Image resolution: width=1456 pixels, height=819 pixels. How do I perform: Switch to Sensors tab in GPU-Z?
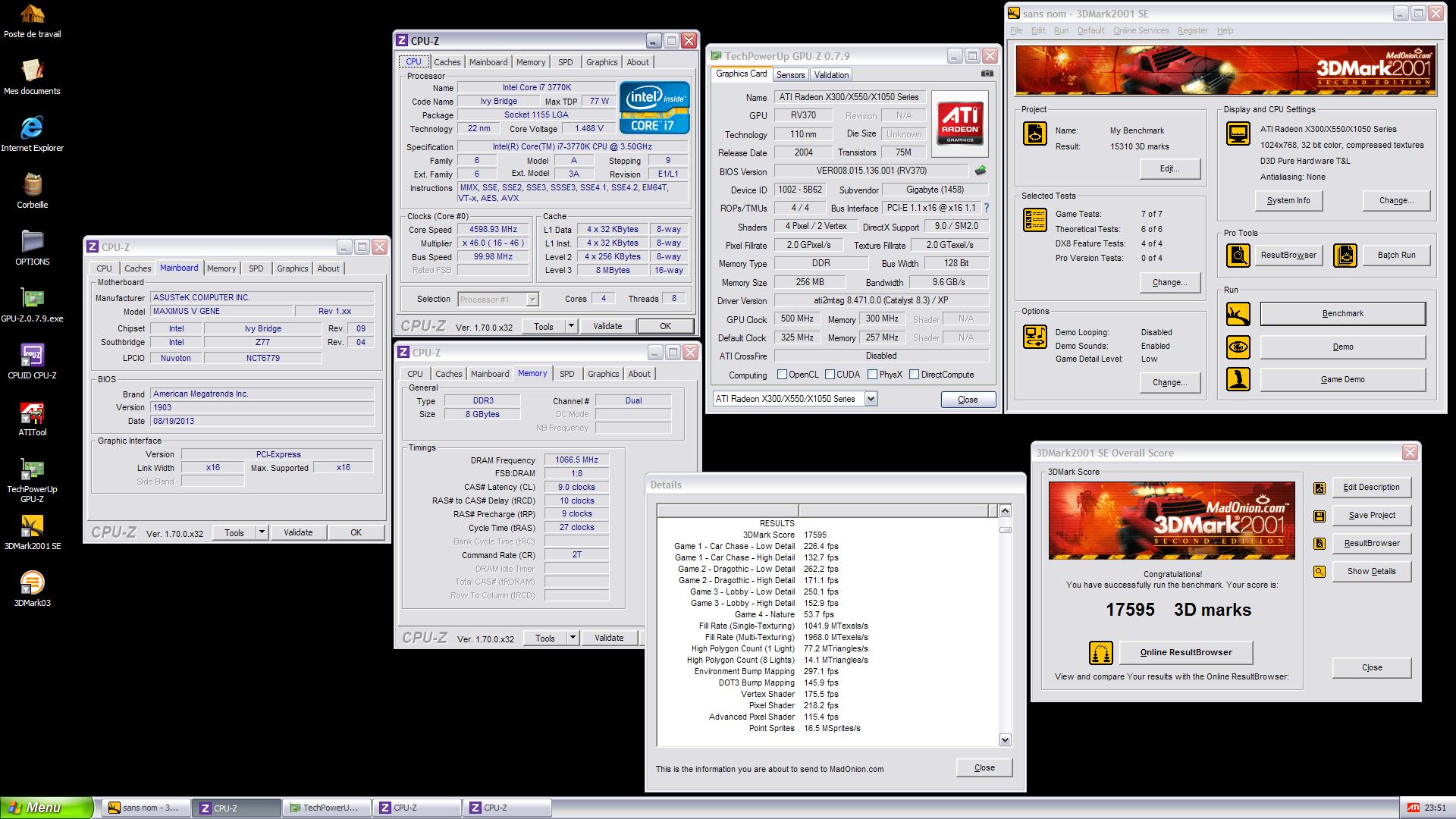(x=790, y=75)
